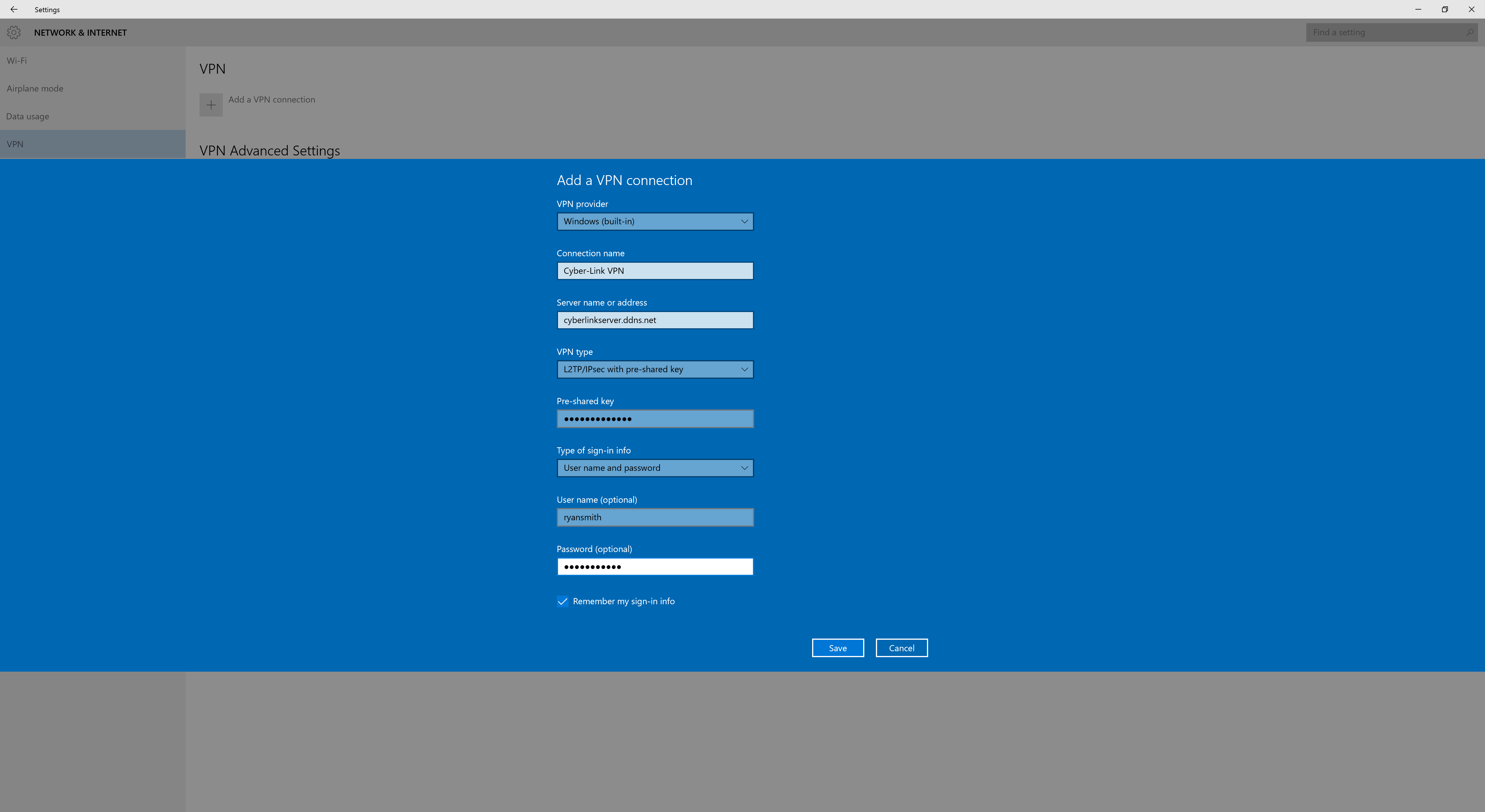Image resolution: width=1485 pixels, height=812 pixels.
Task: Click the Remember my sign-in info label
Action: (624, 601)
